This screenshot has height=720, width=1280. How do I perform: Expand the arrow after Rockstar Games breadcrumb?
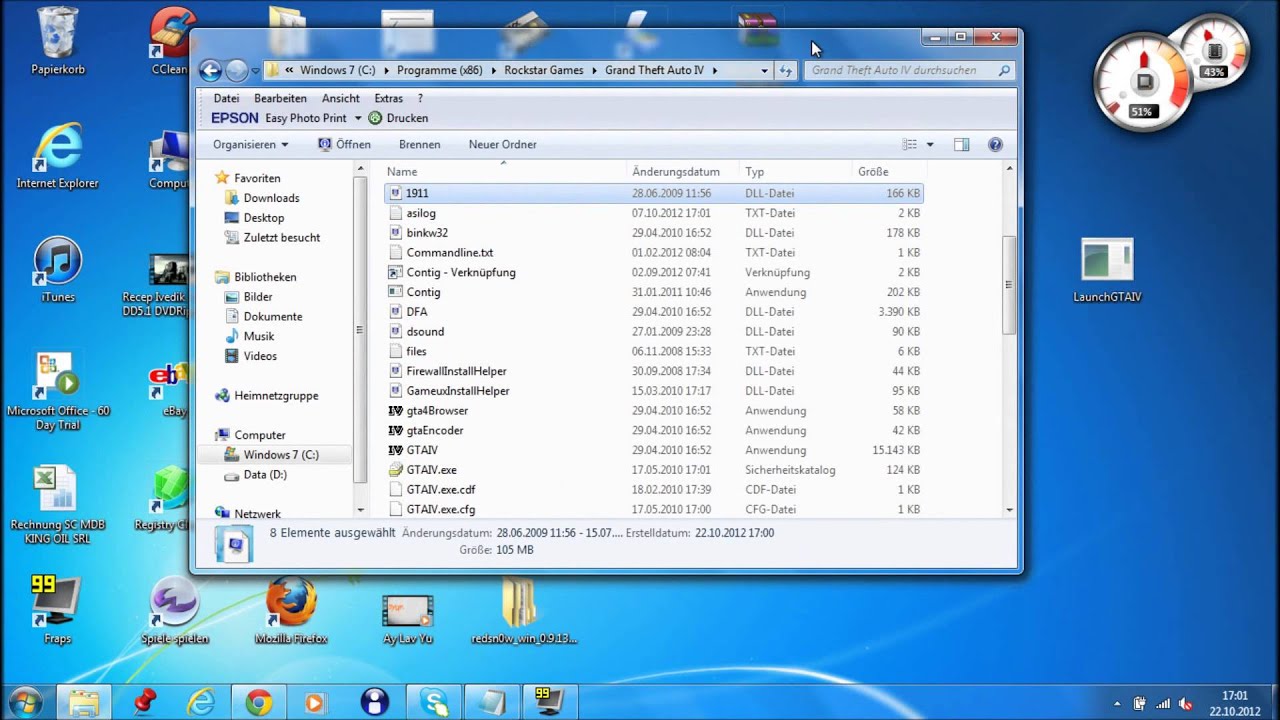(594, 71)
